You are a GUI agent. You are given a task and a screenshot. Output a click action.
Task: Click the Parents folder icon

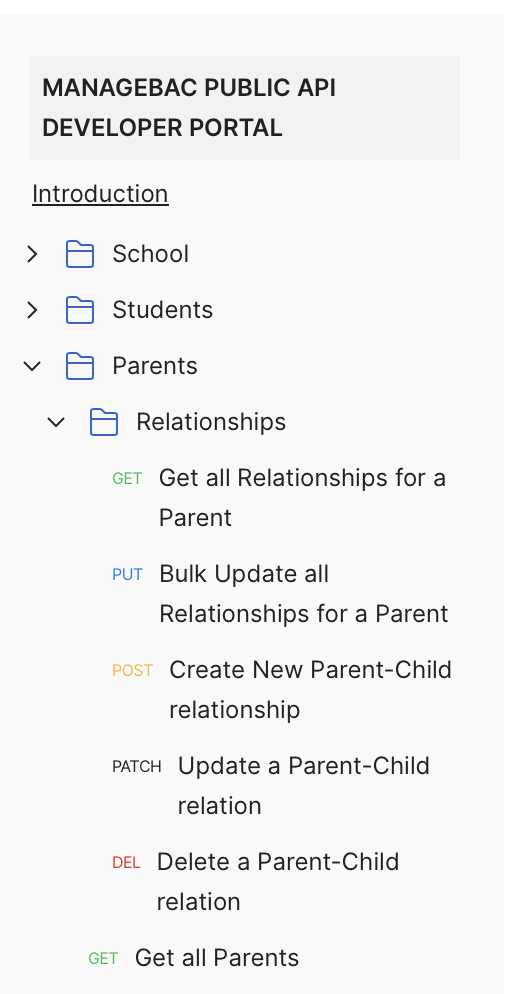pyautogui.click(x=80, y=366)
